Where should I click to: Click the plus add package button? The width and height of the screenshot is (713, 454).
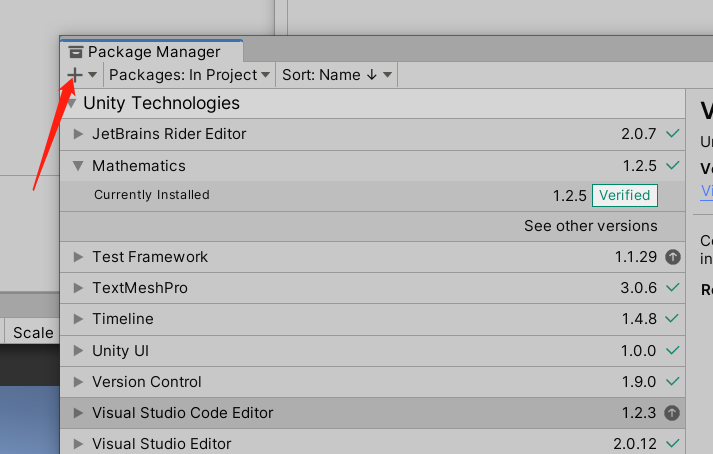[x=75, y=75]
